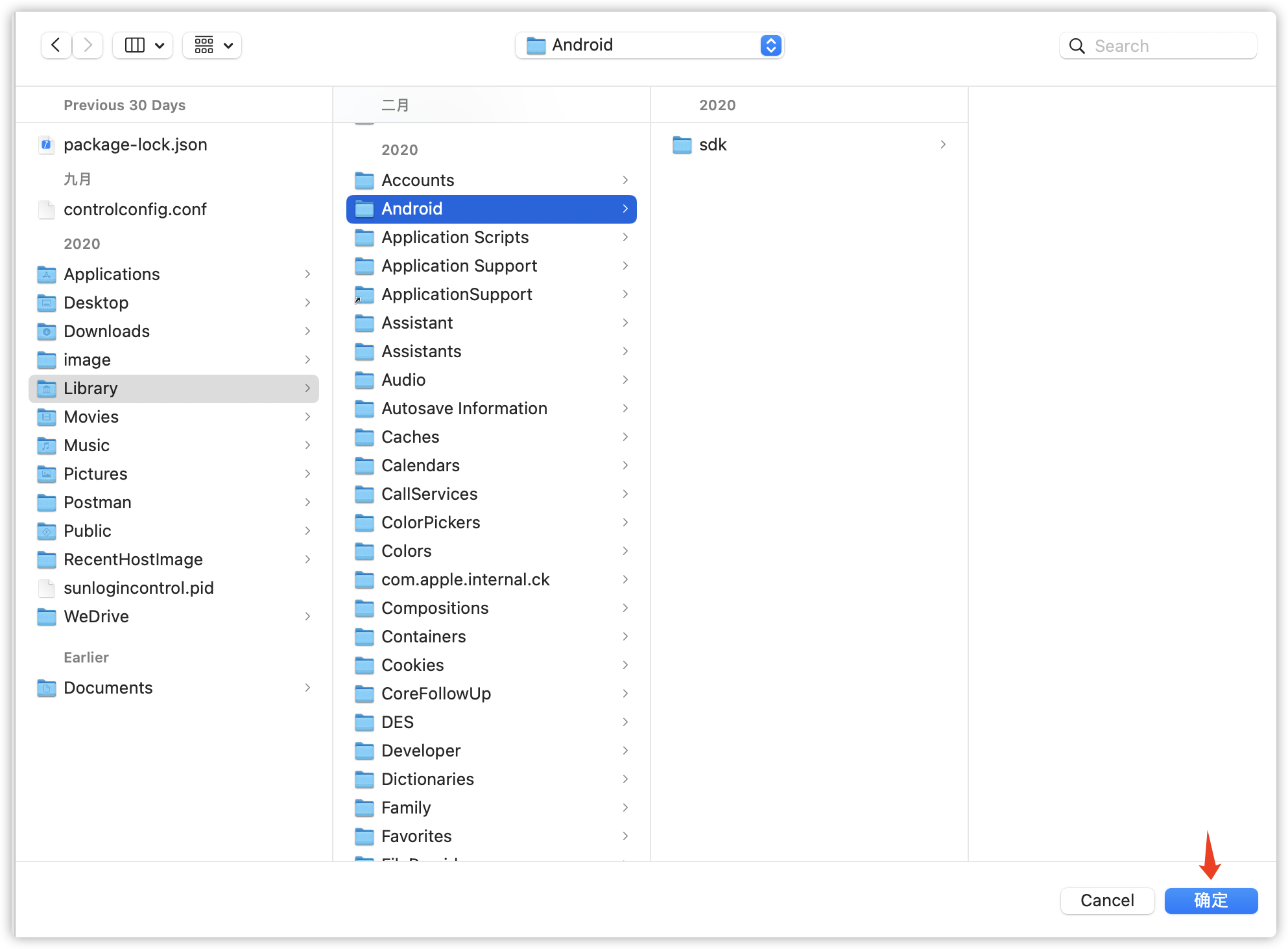The width and height of the screenshot is (1288, 949).
Task: Click the magnifying glass search icon
Action: coord(1077,46)
